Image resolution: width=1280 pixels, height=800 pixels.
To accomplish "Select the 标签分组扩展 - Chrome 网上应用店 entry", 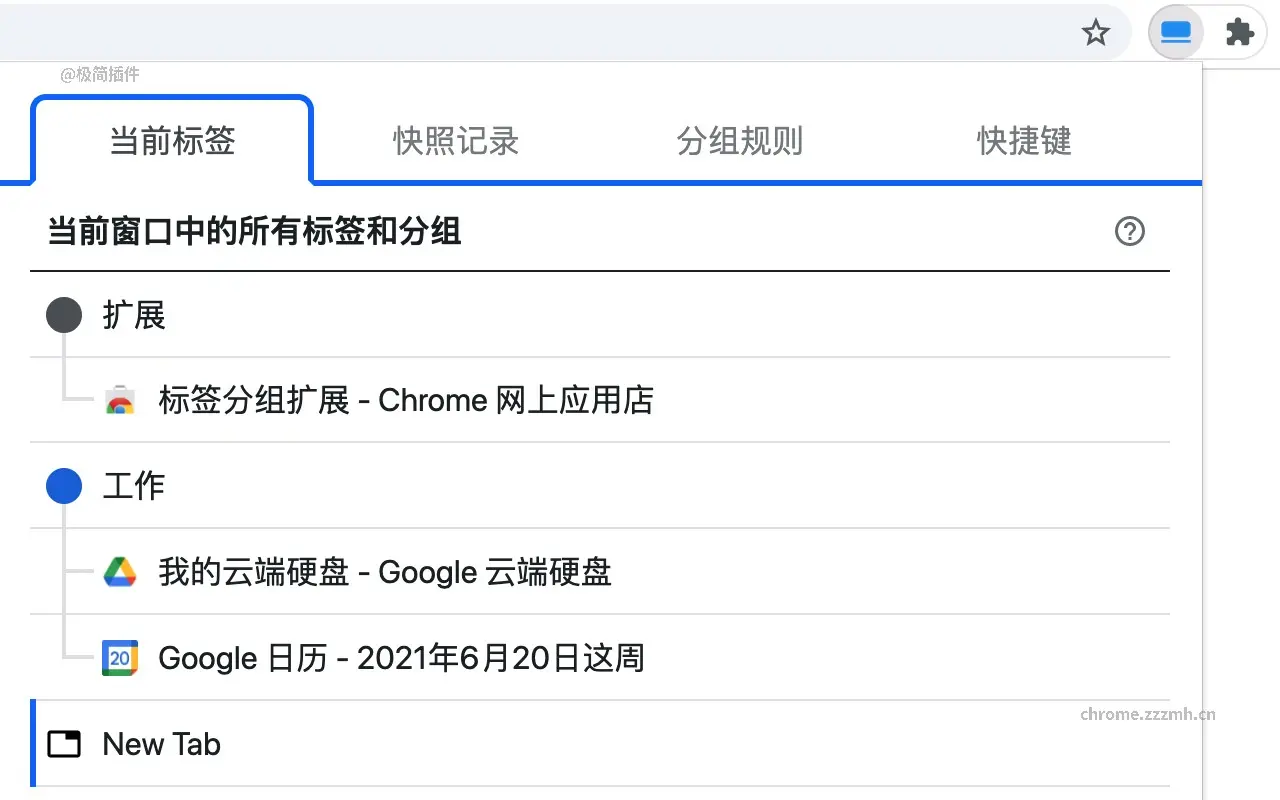I will pyautogui.click(x=404, y=399).
